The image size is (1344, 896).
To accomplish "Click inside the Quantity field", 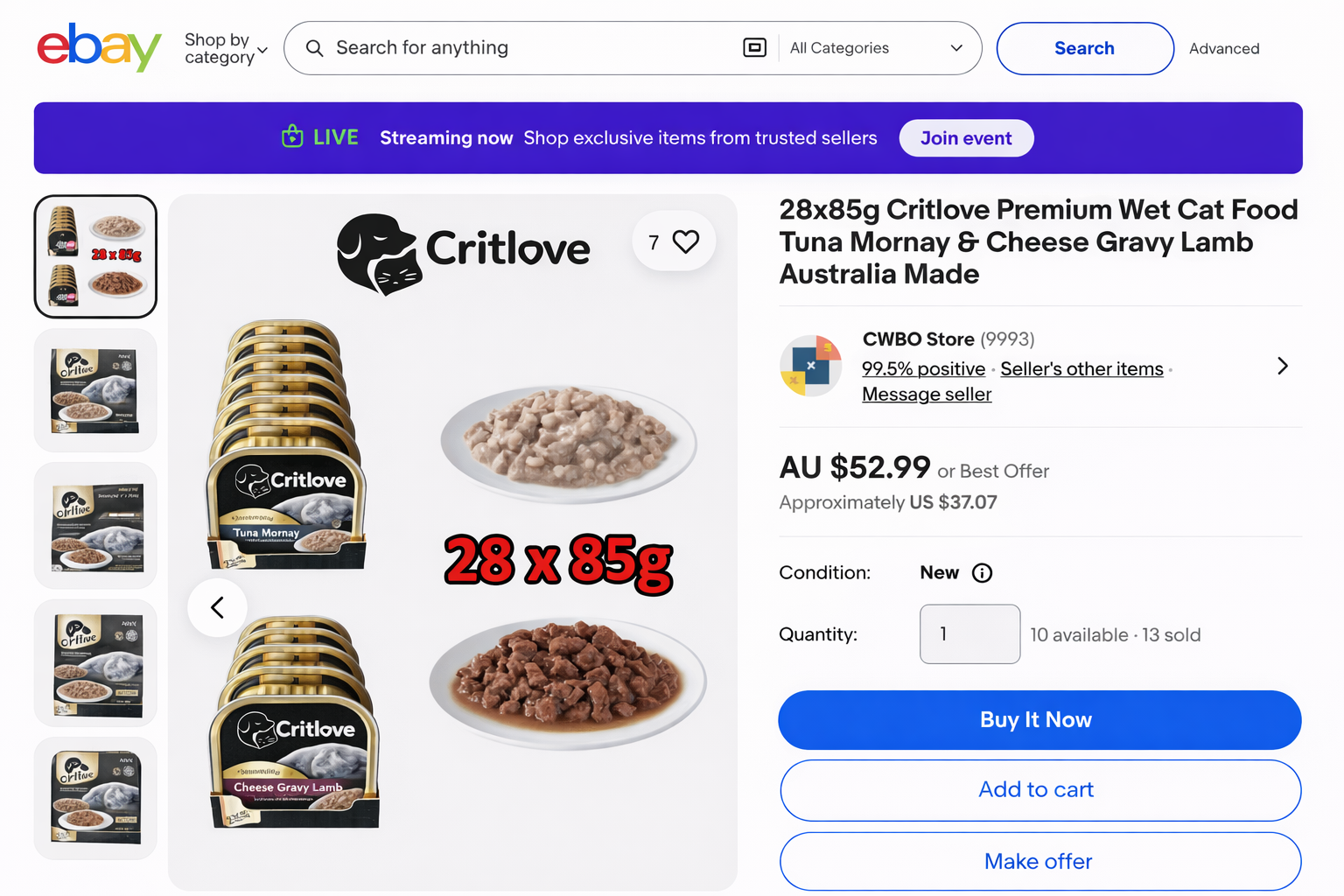I will click(x=969, y=633).
